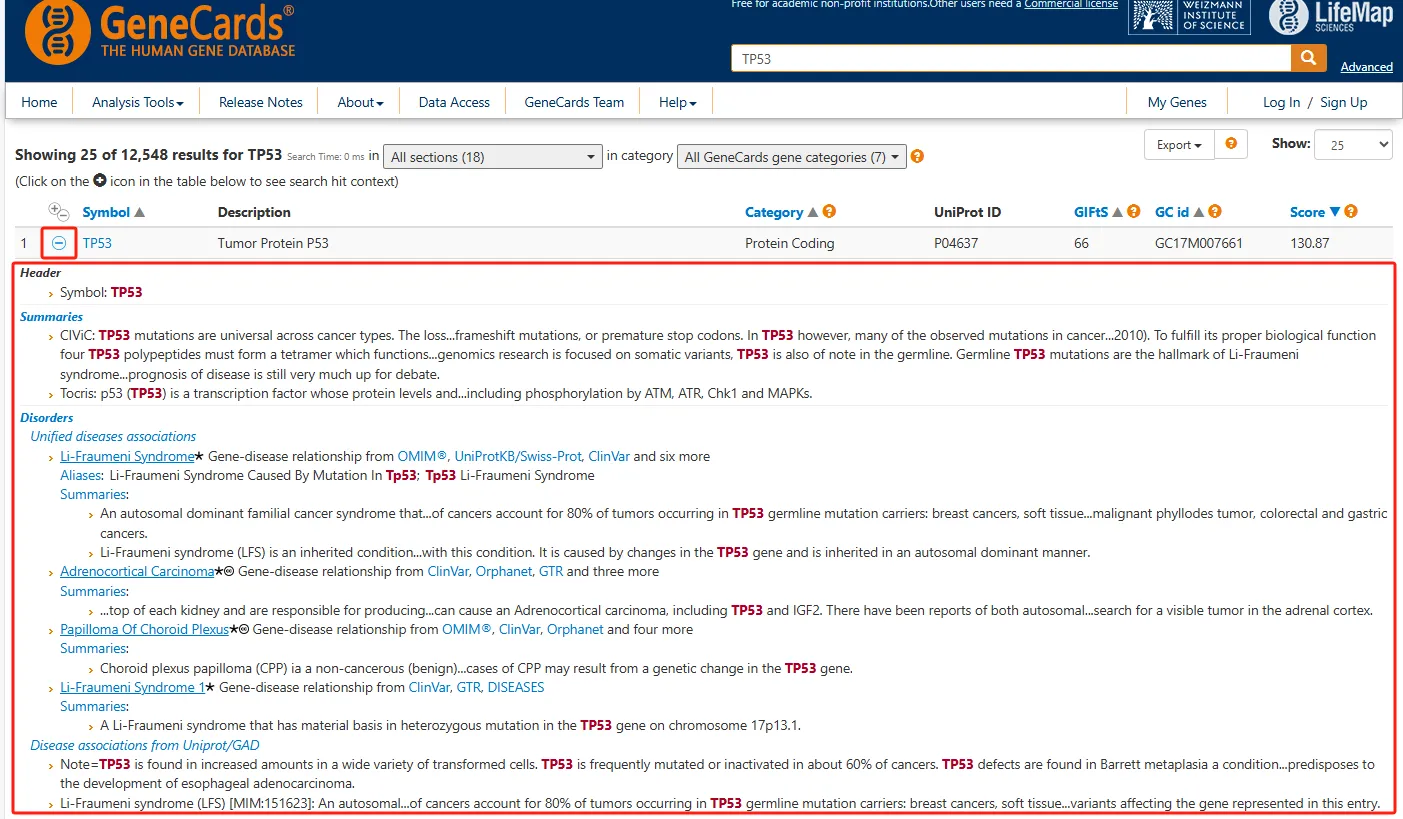The image size is (1403, 819).
Task: Click help icon beside Score column
Action: [x=1351, y=212]
